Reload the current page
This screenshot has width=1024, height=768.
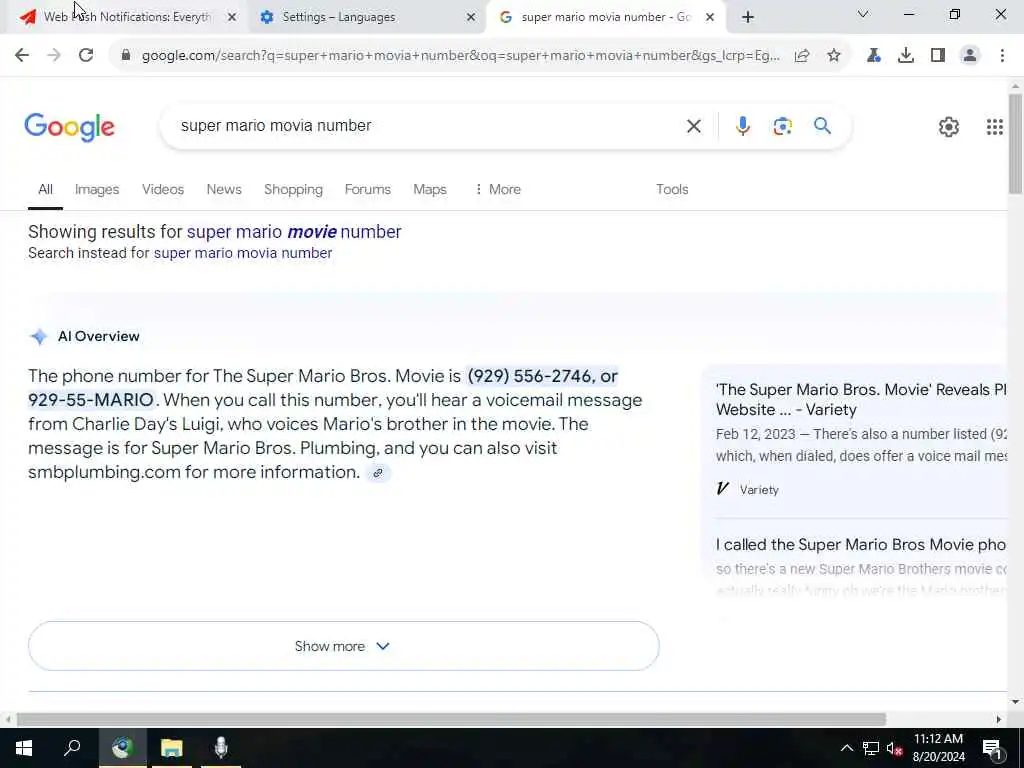(x=86, y=56)
